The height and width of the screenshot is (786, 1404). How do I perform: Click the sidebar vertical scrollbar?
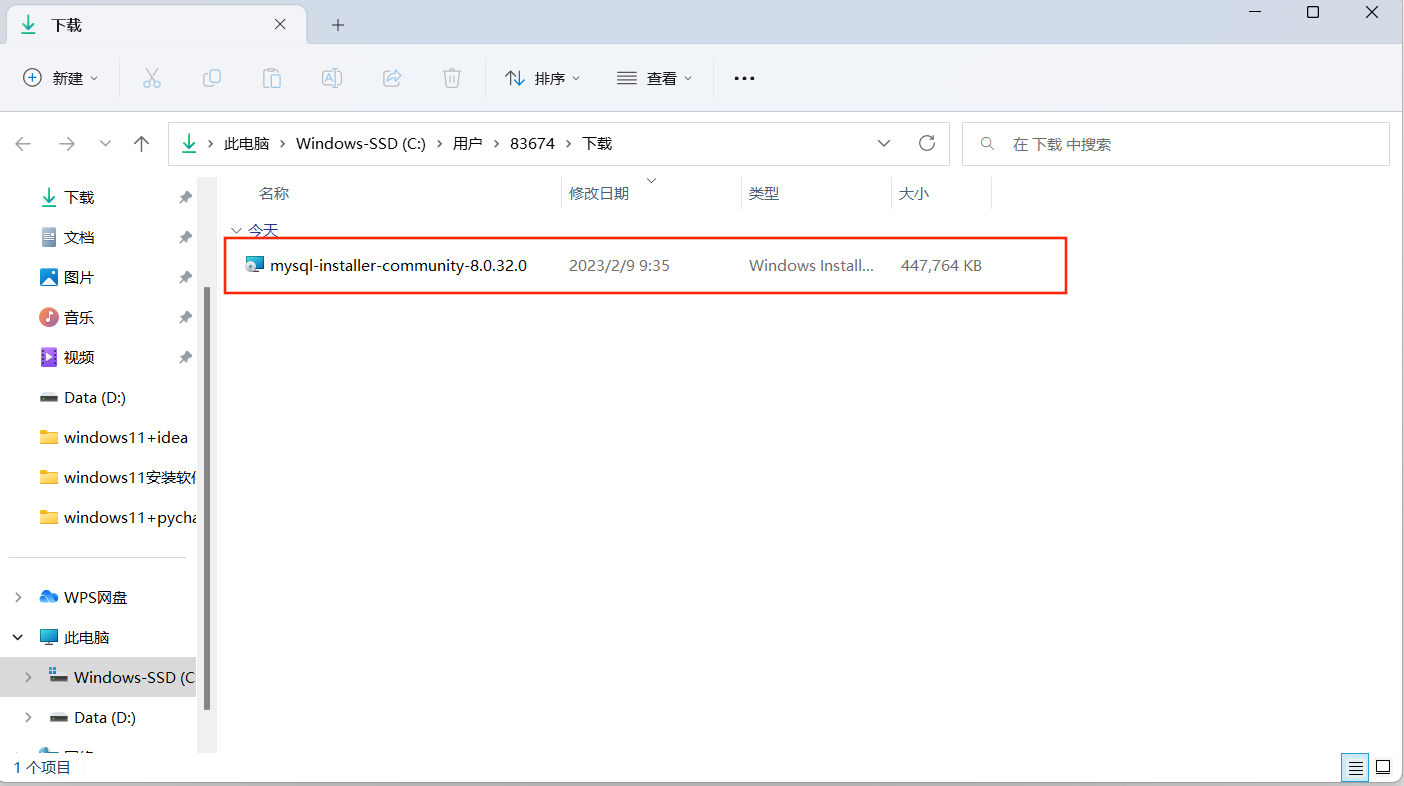[x=206, y=498]
